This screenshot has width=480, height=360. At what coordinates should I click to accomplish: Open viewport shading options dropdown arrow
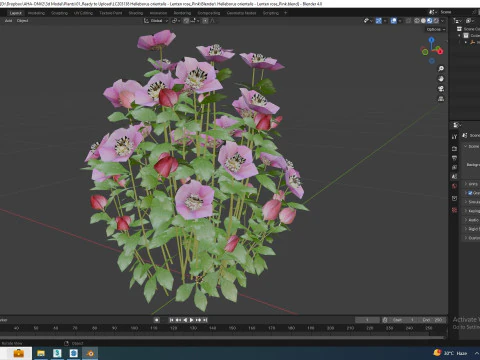pos(443,21)
